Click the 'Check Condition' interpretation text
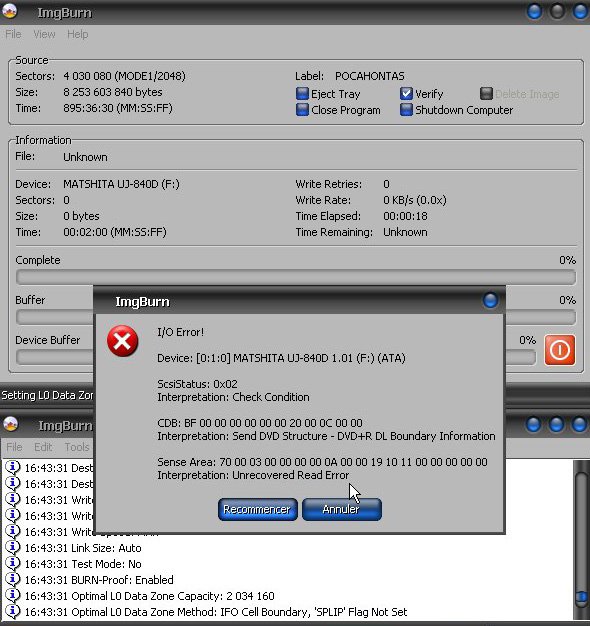Viewport: 590px width, 626px height. pos(271,397)
